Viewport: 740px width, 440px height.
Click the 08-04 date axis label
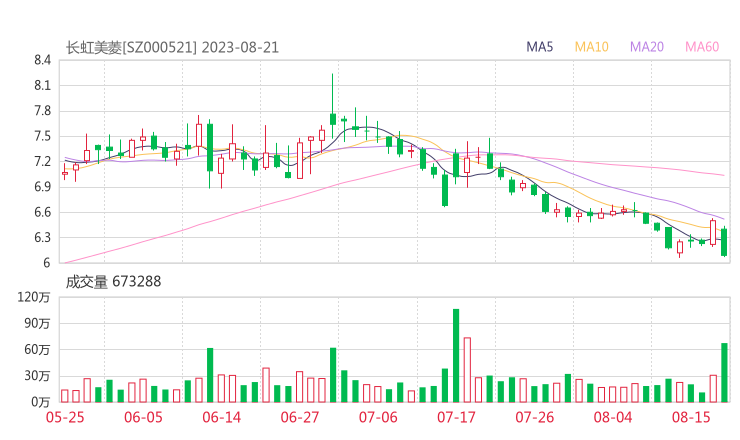coord(613,417)
